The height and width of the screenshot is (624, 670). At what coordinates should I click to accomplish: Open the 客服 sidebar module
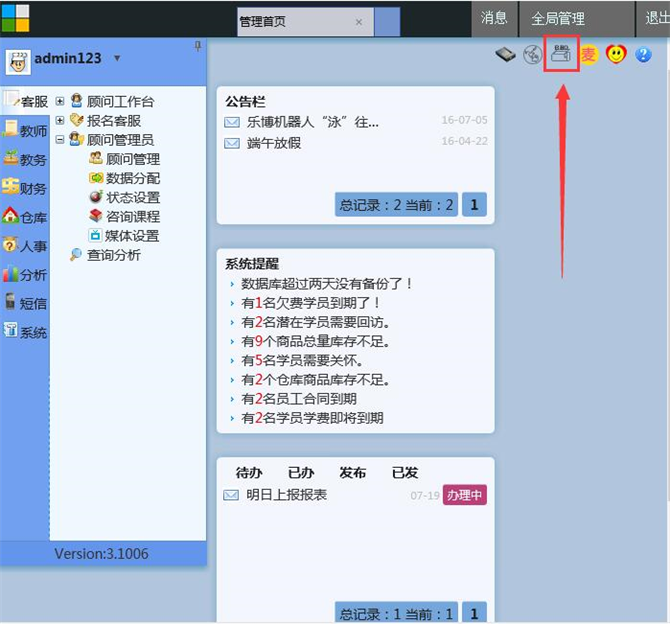pos(25,101)
